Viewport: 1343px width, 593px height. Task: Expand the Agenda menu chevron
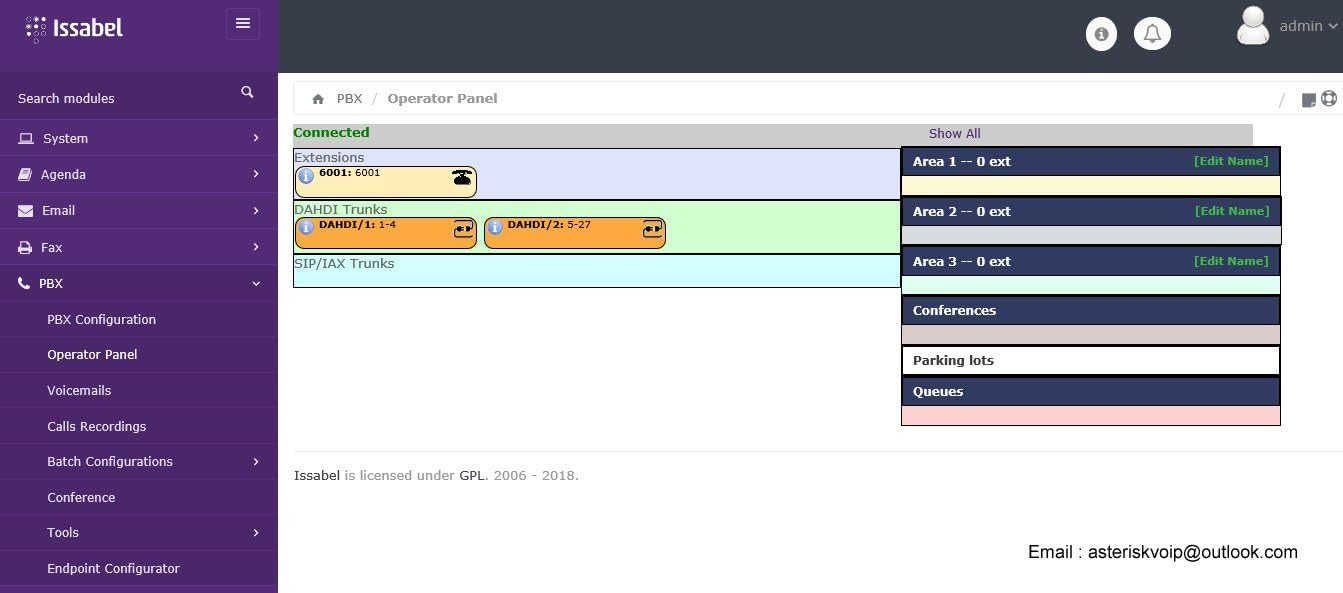(256, 174)
